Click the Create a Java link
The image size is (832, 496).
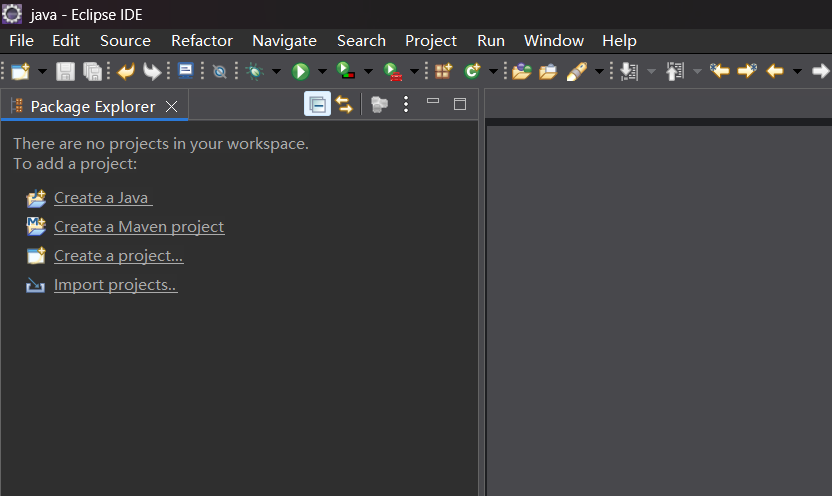pos(103,198)
